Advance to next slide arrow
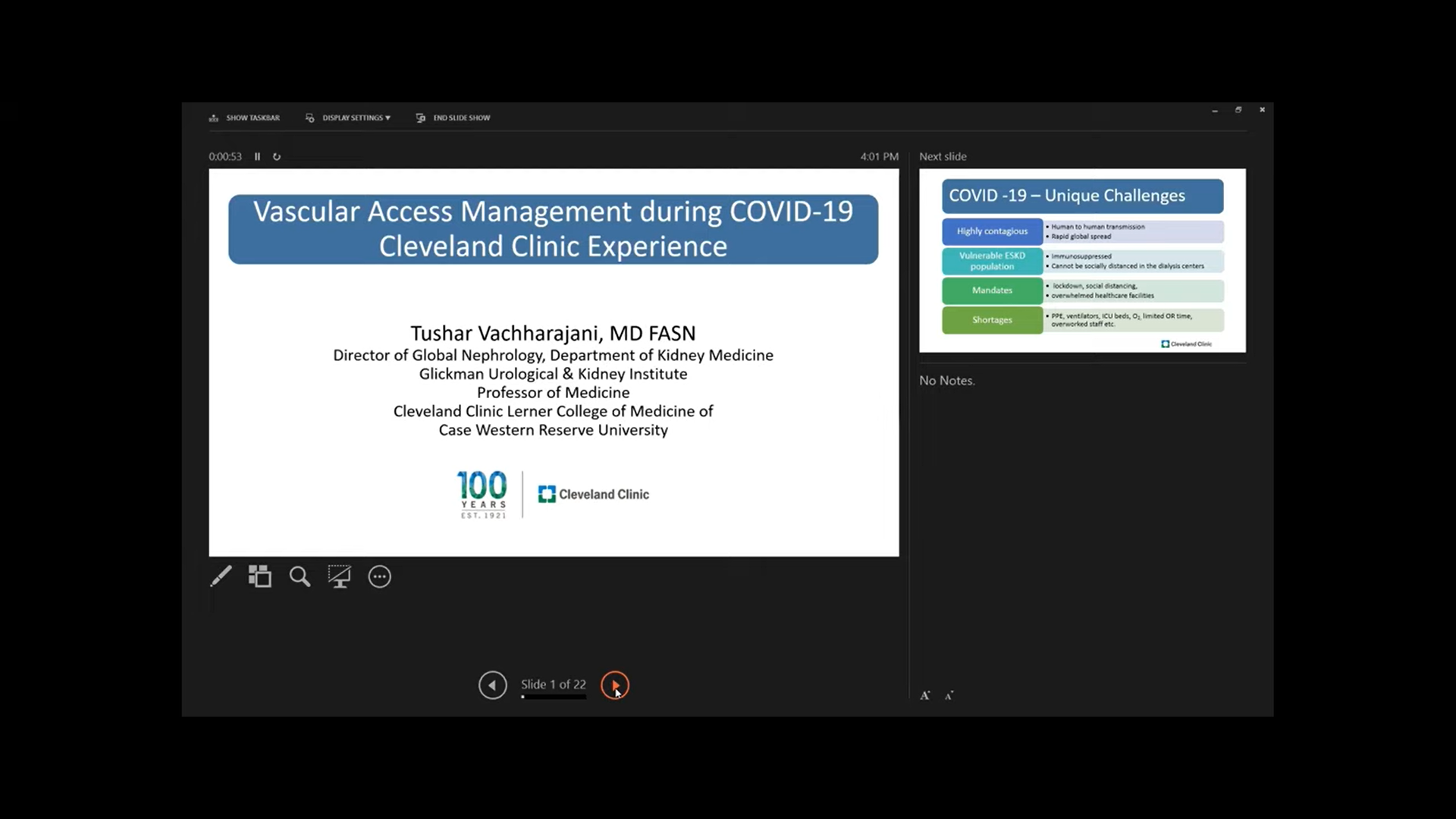 [x=614, y=685]
